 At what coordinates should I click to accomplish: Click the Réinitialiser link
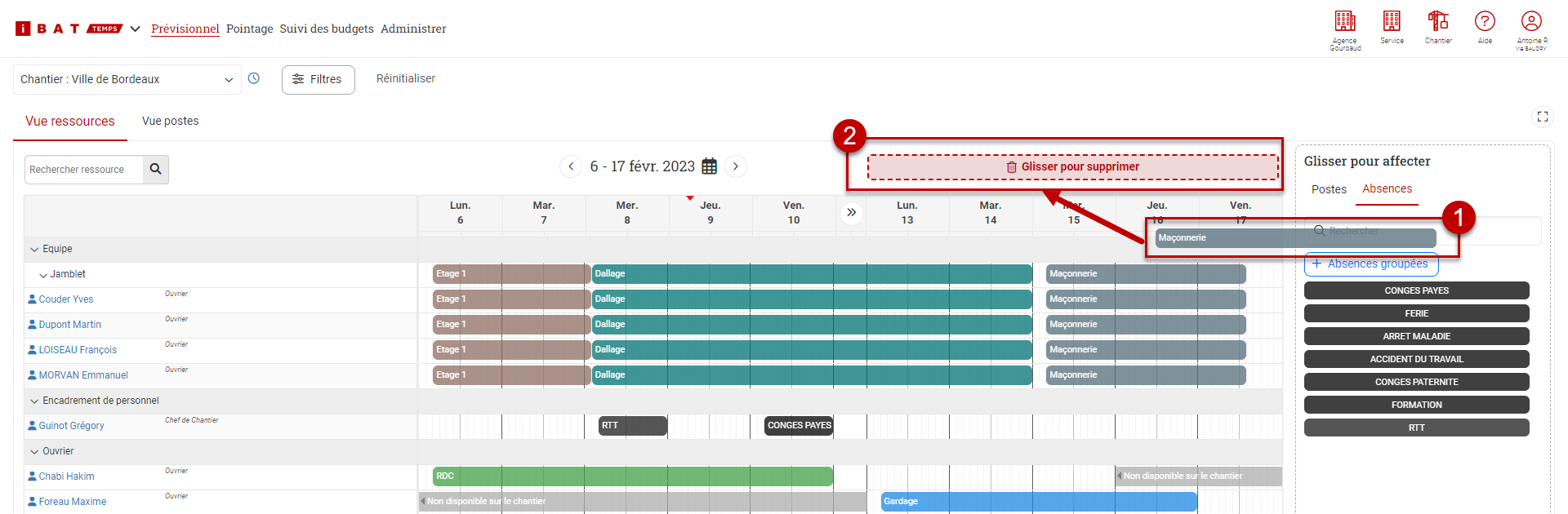(405, 79)
